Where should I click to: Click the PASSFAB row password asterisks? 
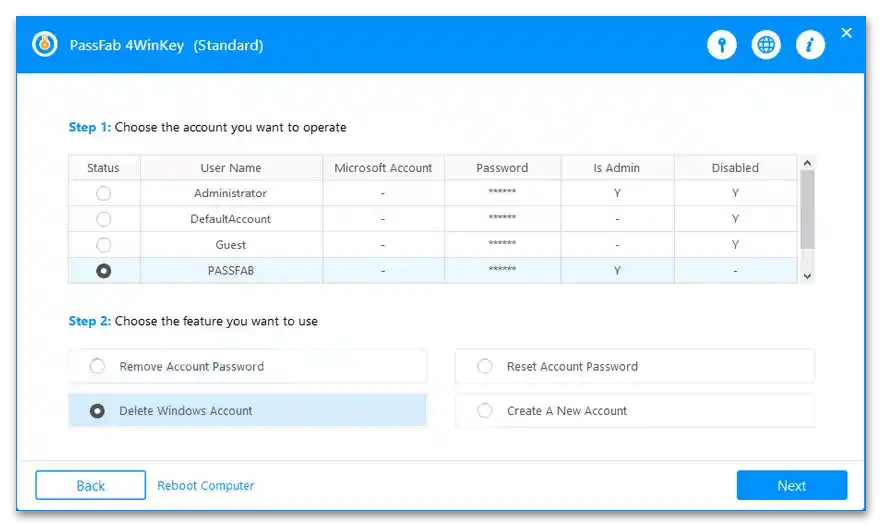click(x=502, y=269)
